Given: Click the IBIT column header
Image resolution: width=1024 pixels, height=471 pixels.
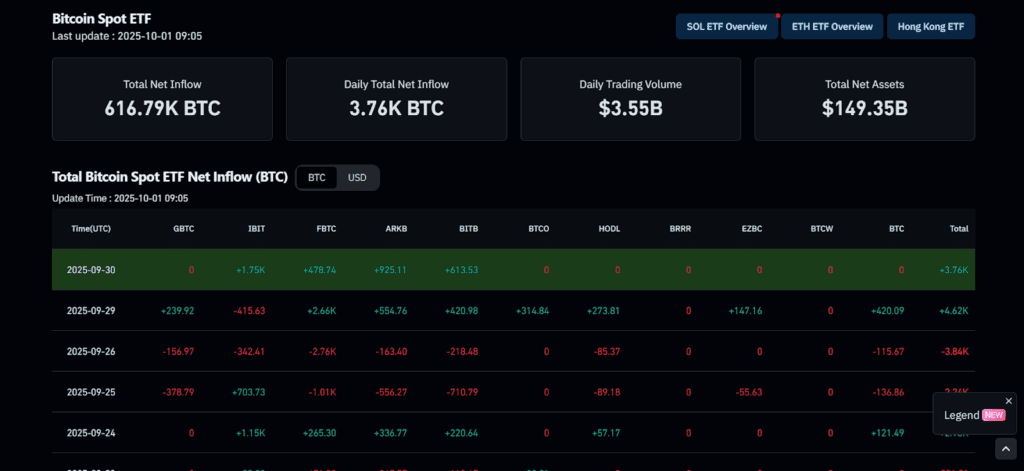Looking at the screenshot, I should click(x=256, y=229).
